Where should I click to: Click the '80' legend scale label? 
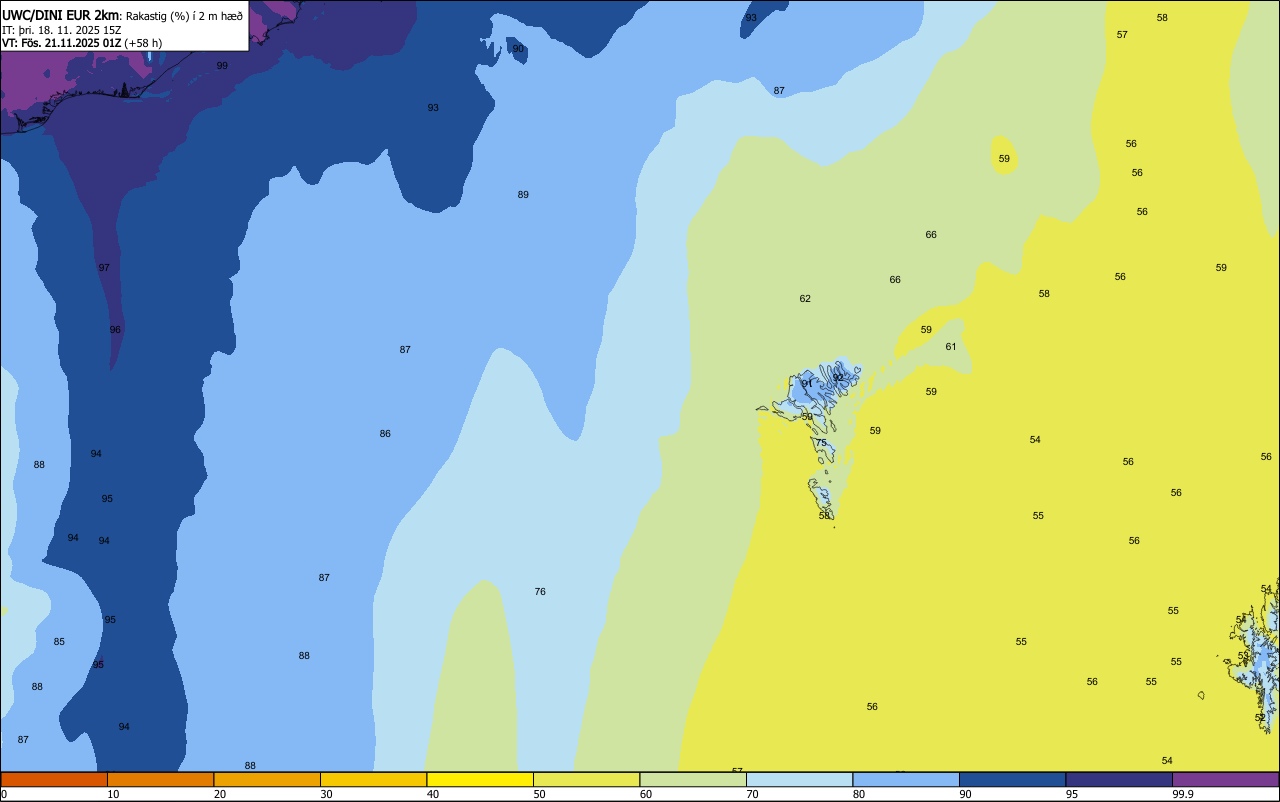(859, 794)
